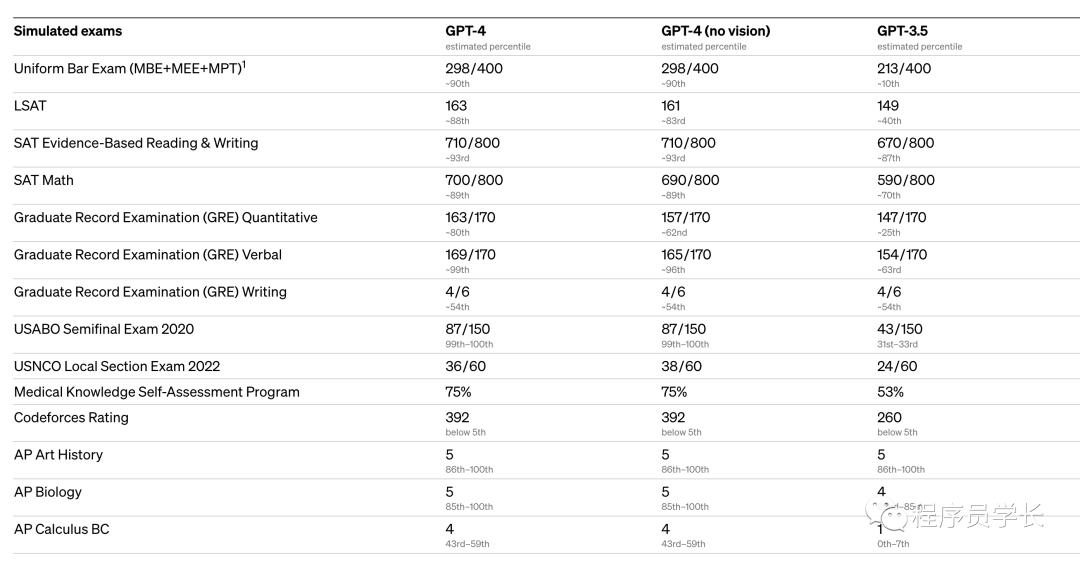Click the USABO Semifinal Exam 2020 label
The height and width of the screenshot is (563, 1080).
click(104, 329)
